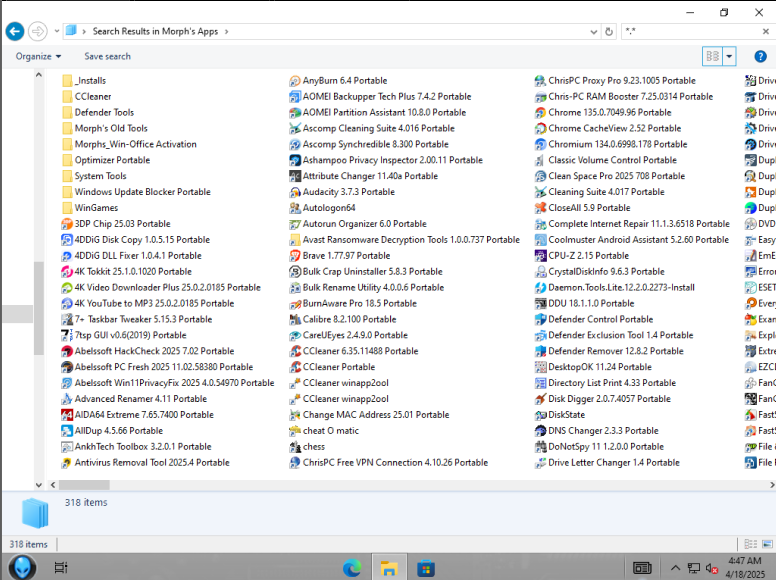Select DDU 18.1.1.0 Portable entry

click(584, 303)
